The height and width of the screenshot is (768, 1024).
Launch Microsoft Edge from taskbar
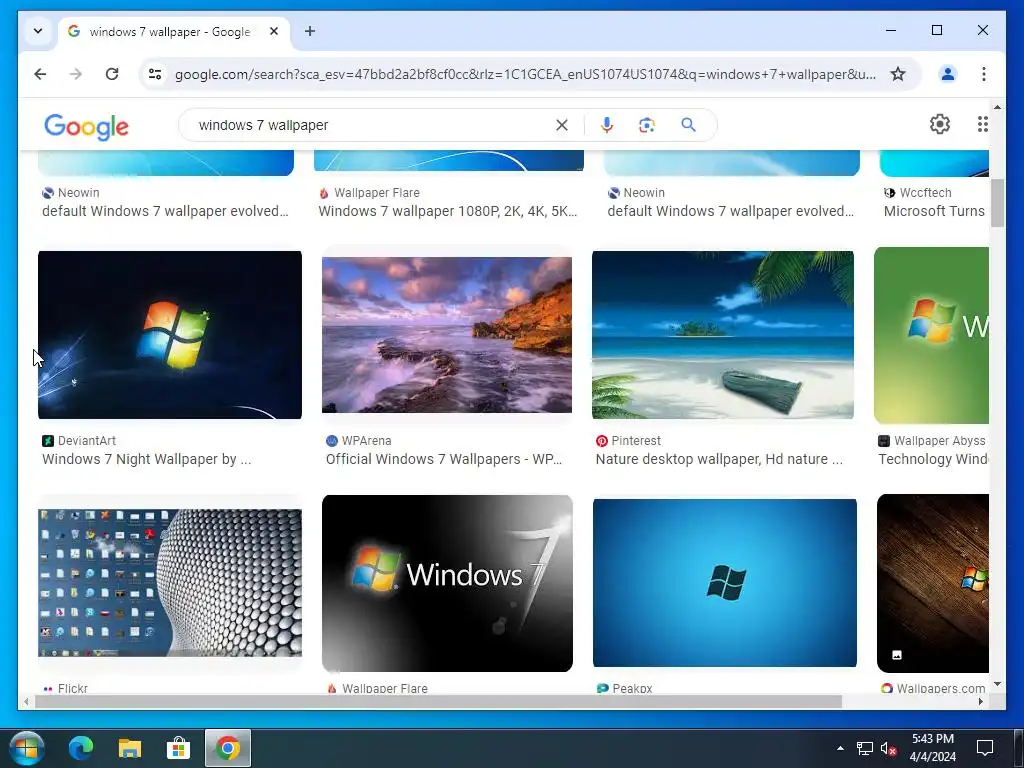pos(81,748)
